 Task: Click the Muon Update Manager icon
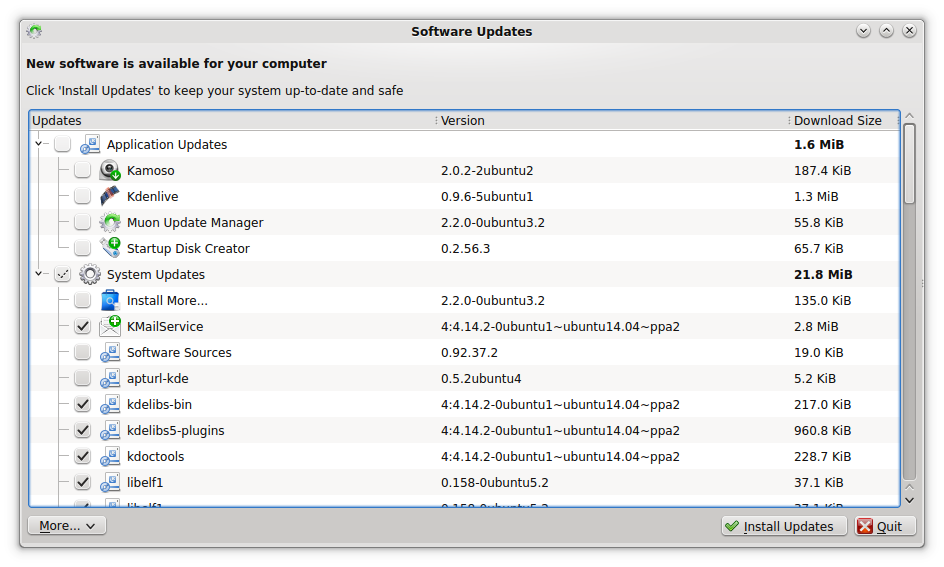click(110, 222)
